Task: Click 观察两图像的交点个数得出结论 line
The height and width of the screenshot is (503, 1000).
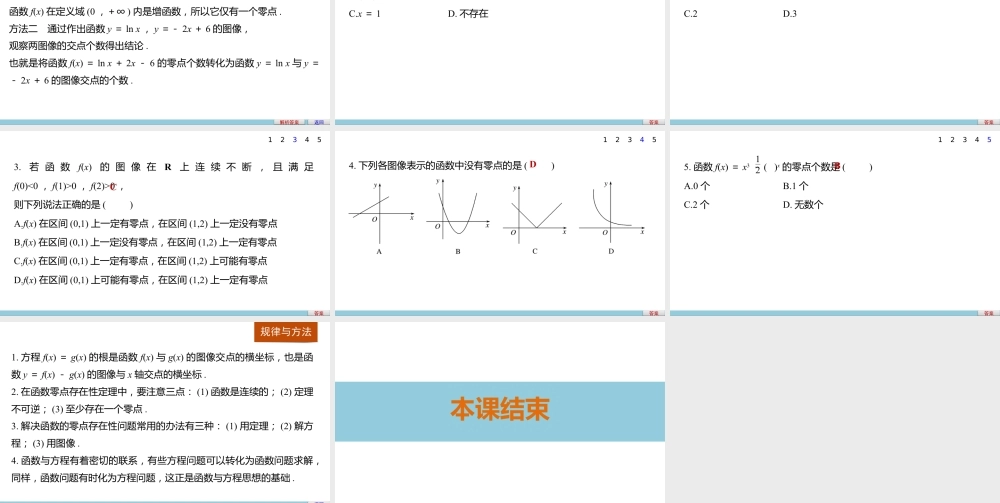Action: [x=78, y=46]
